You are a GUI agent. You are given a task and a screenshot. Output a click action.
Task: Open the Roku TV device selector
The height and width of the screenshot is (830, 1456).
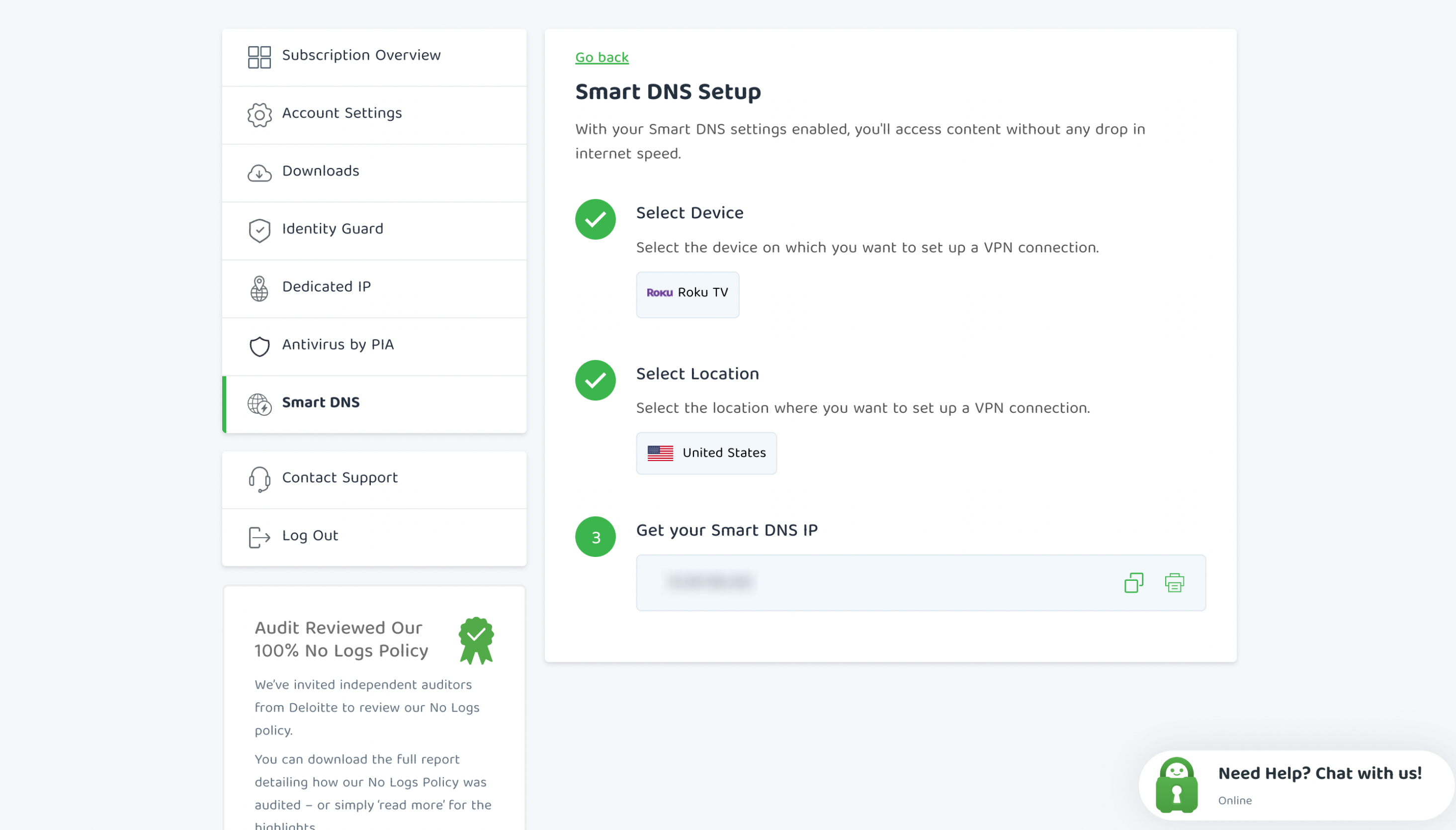pyautogui.click(x=687, y=295)
